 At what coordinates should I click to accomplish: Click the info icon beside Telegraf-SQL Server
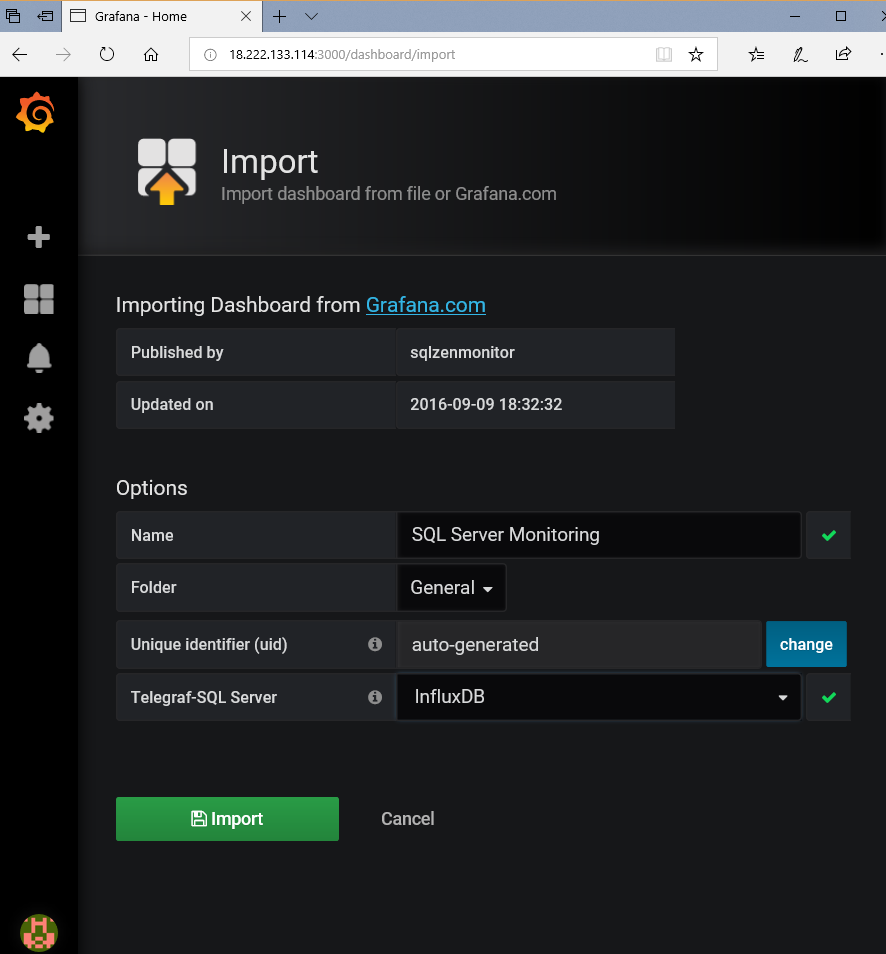pyautogui.click(x=375, y=697)
